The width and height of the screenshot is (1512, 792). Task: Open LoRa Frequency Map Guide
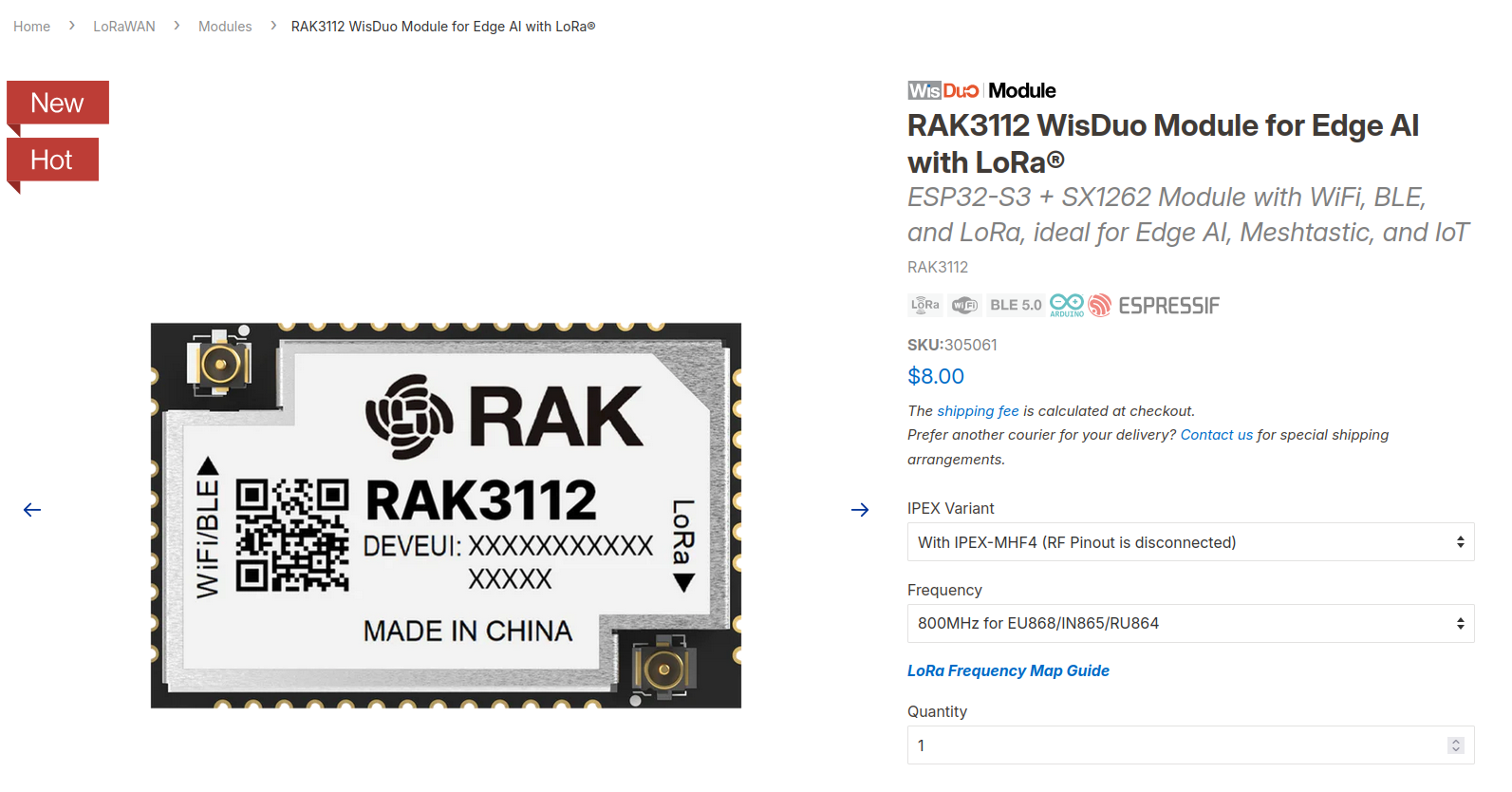click(x=1008, y=670)
